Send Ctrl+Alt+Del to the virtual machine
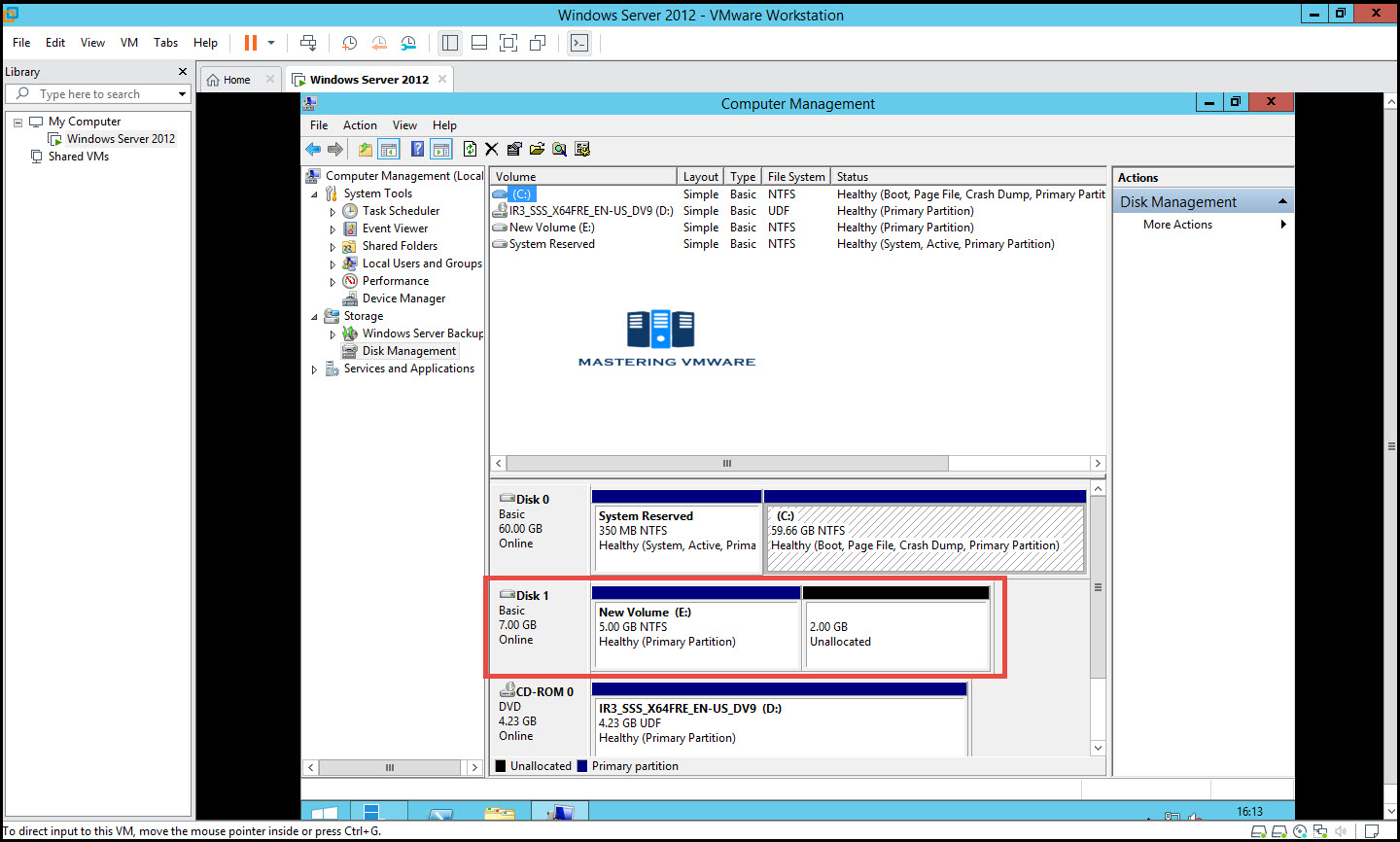 coord(308,43)
